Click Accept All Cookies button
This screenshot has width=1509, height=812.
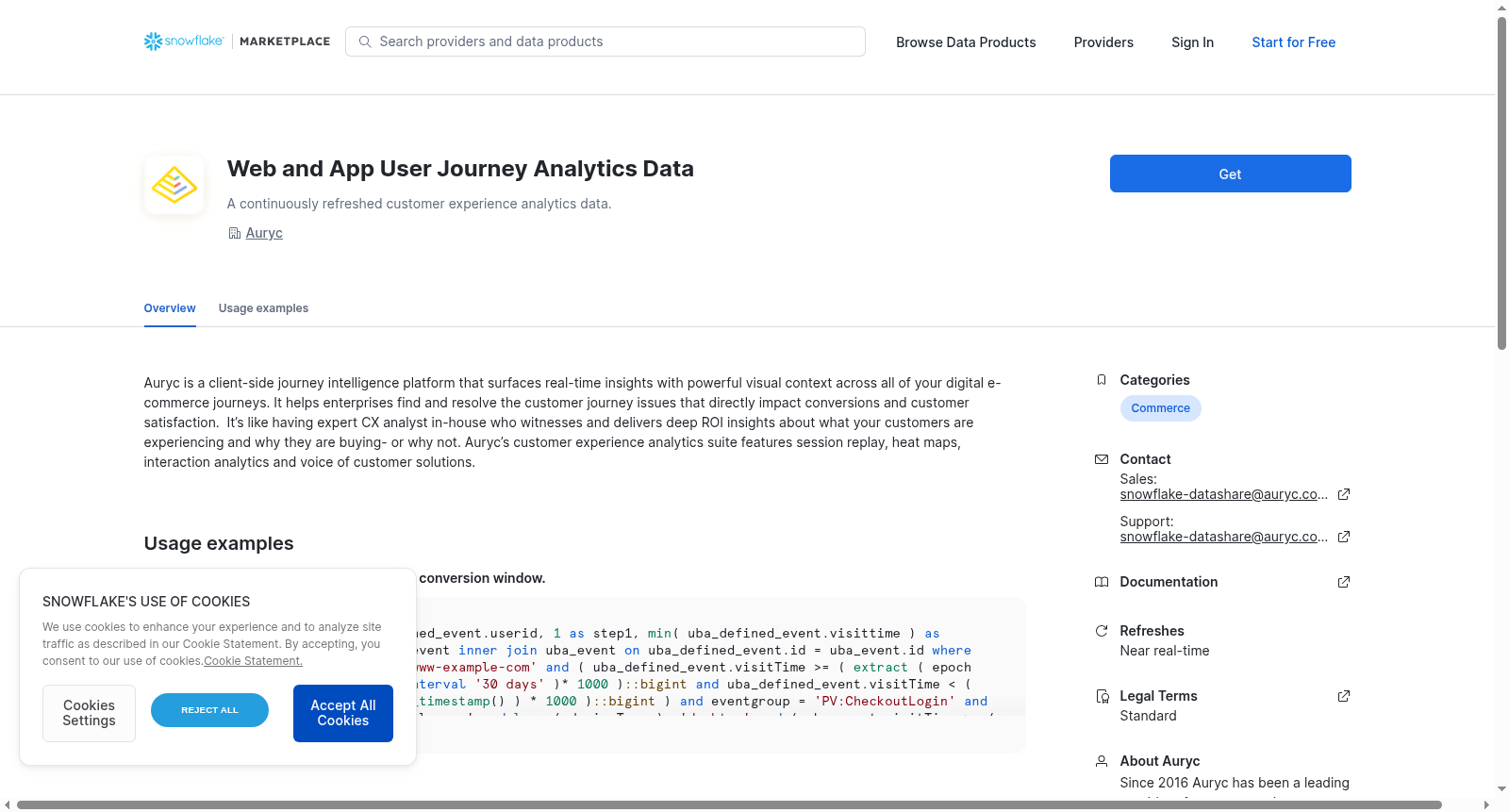pos(343,713)
